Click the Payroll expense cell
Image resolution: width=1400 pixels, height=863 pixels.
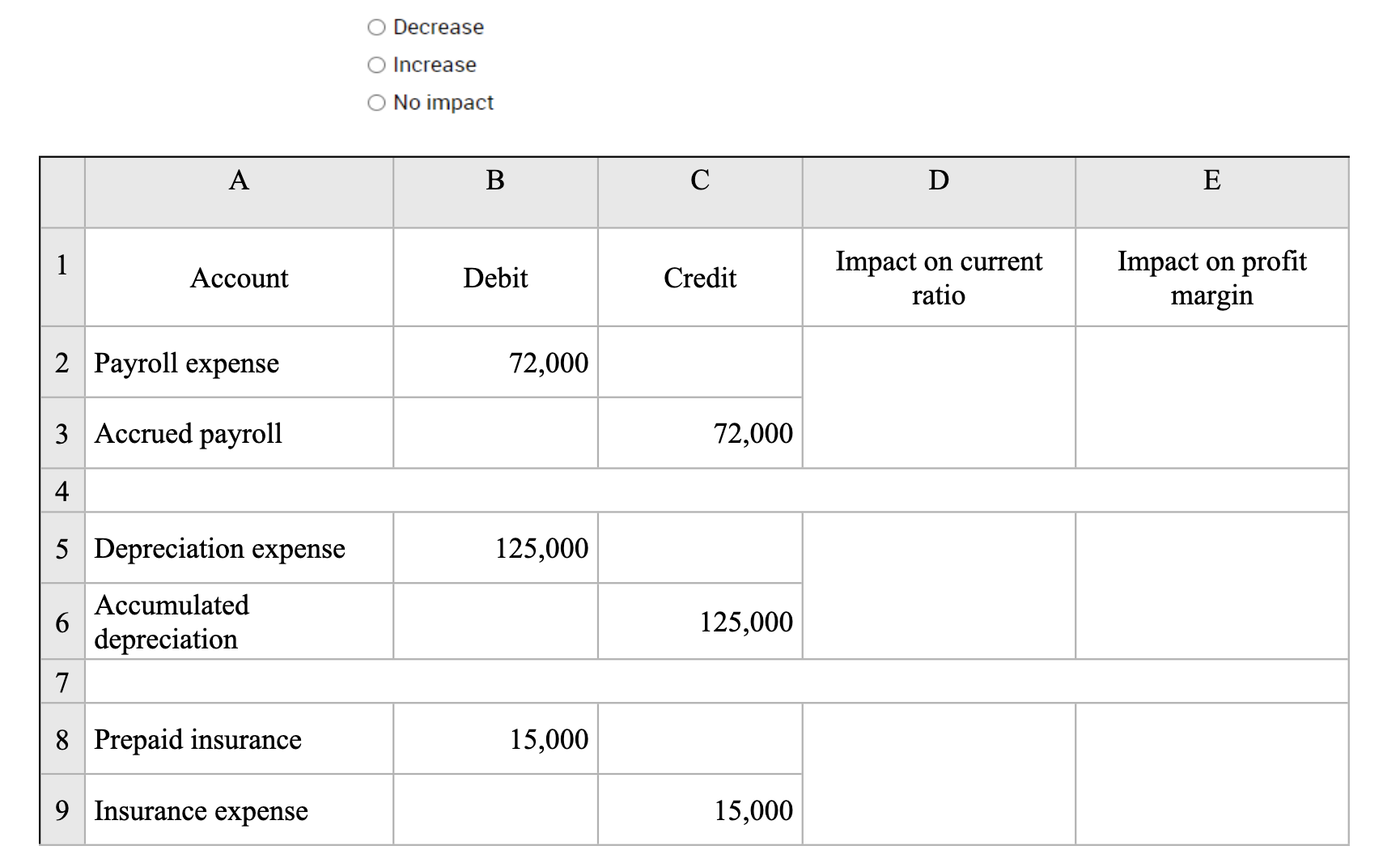(237, 363)
